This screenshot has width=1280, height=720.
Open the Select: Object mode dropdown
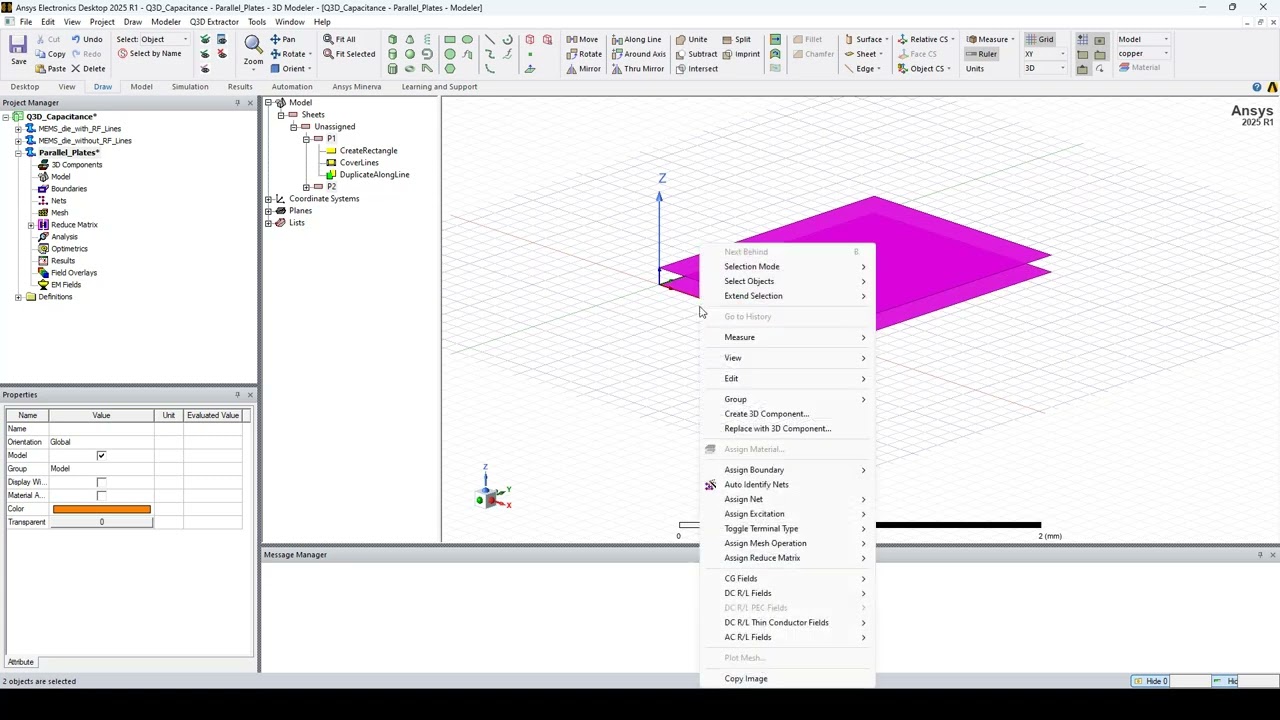pyautogui.click(x=152, y=39)
